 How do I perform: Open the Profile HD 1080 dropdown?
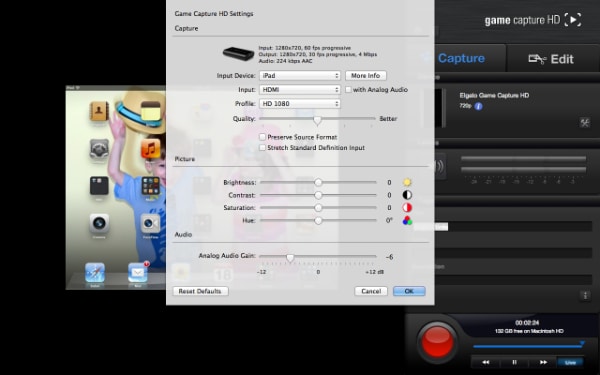coord(300,104)
